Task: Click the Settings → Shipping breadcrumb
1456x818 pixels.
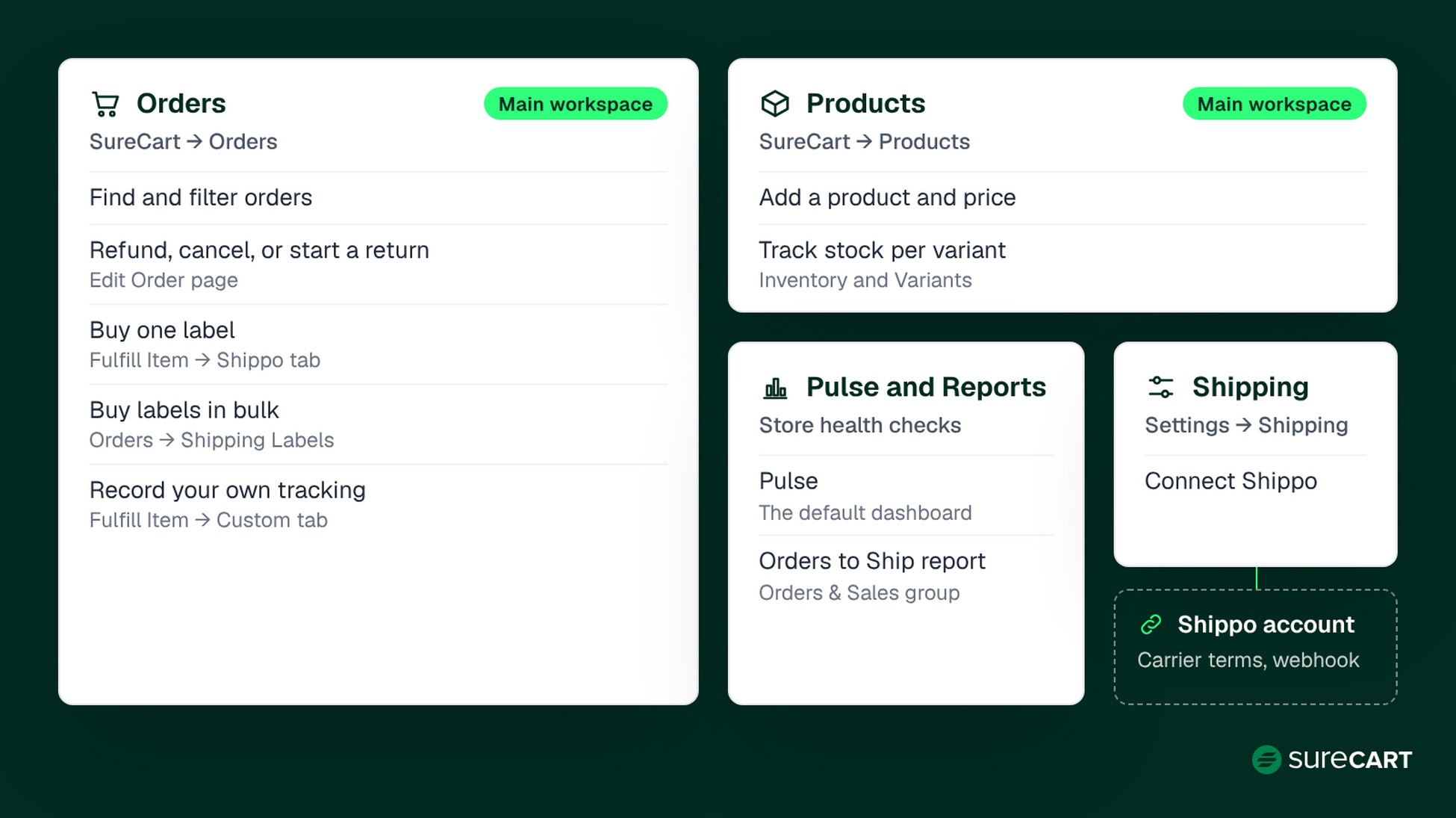Action: pos(1246,425)
